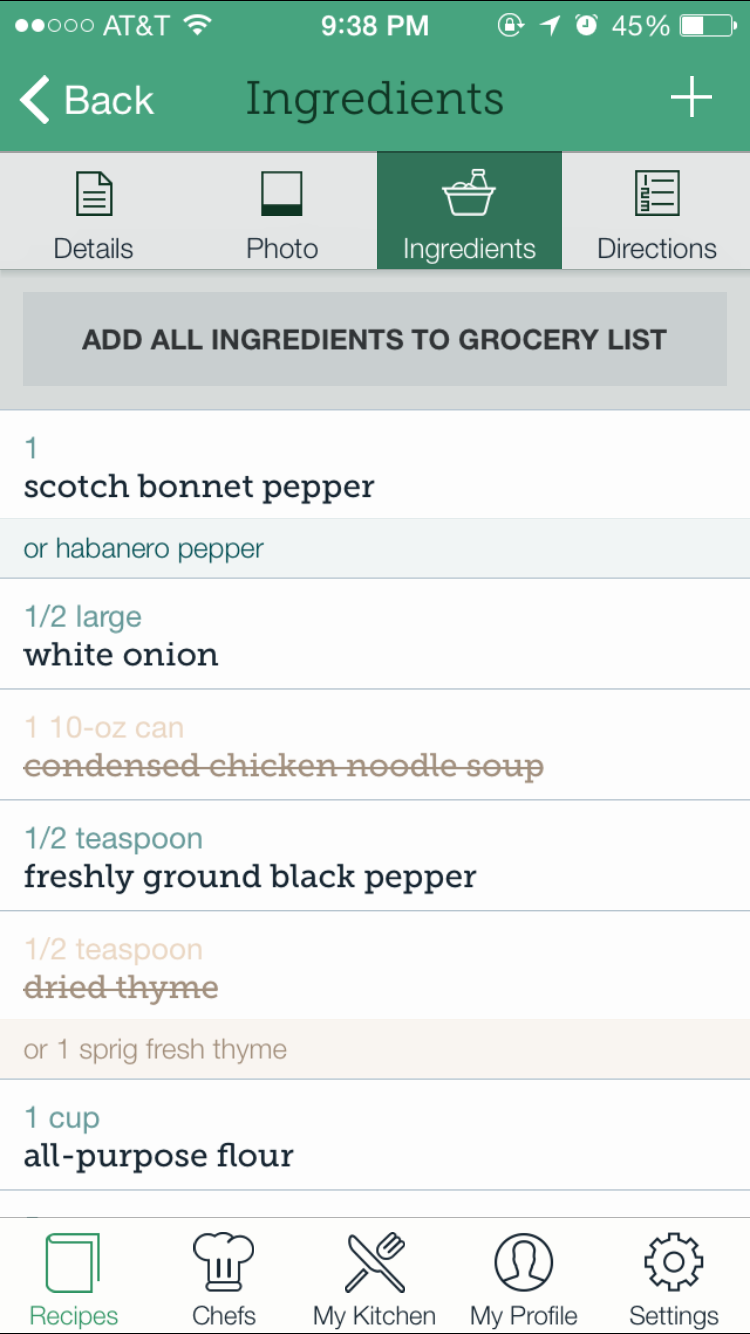Open My Kitchen fork and knife icon

tap(374, 1263)
